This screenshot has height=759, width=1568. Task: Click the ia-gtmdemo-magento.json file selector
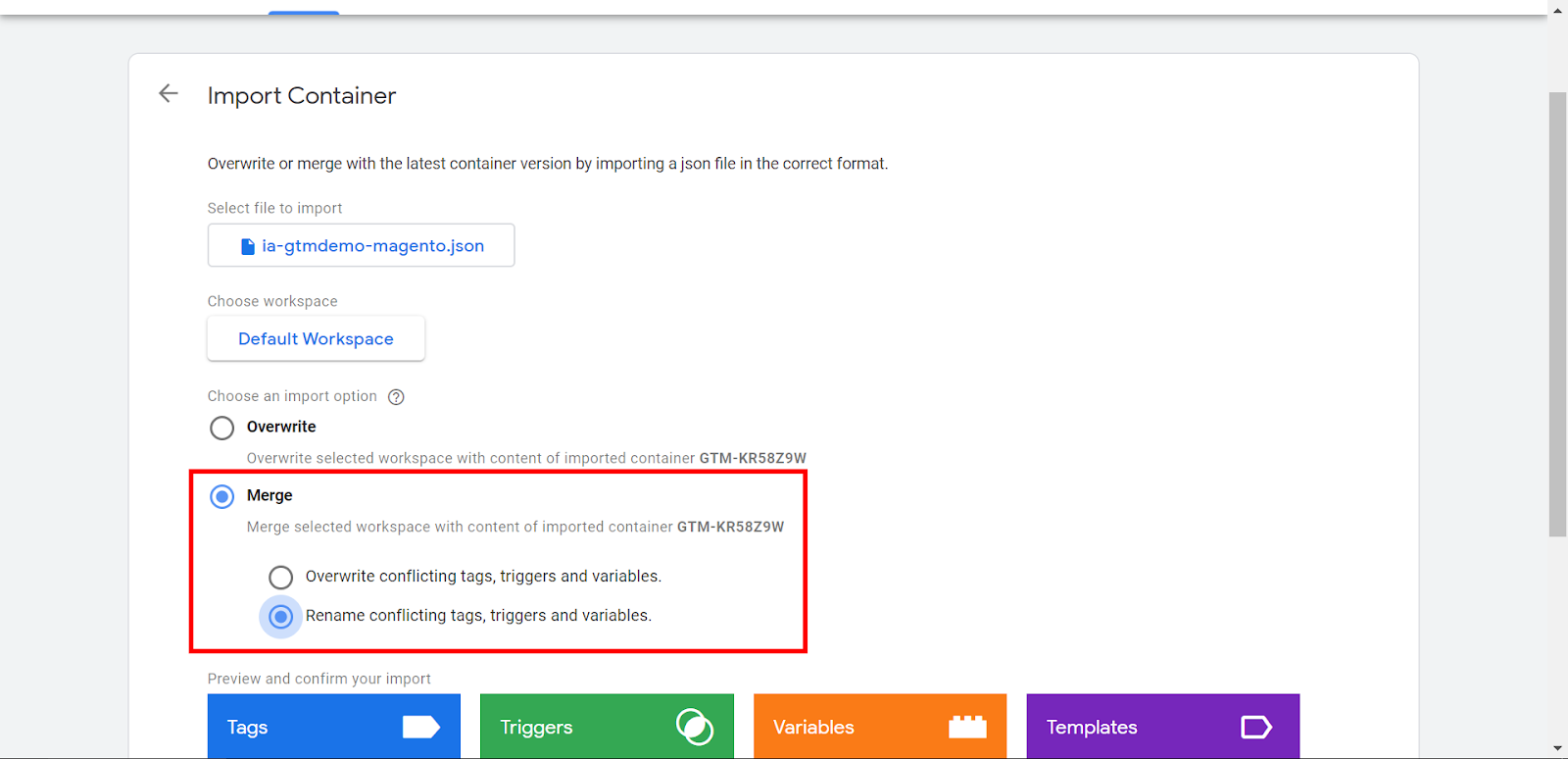[361, 245]
